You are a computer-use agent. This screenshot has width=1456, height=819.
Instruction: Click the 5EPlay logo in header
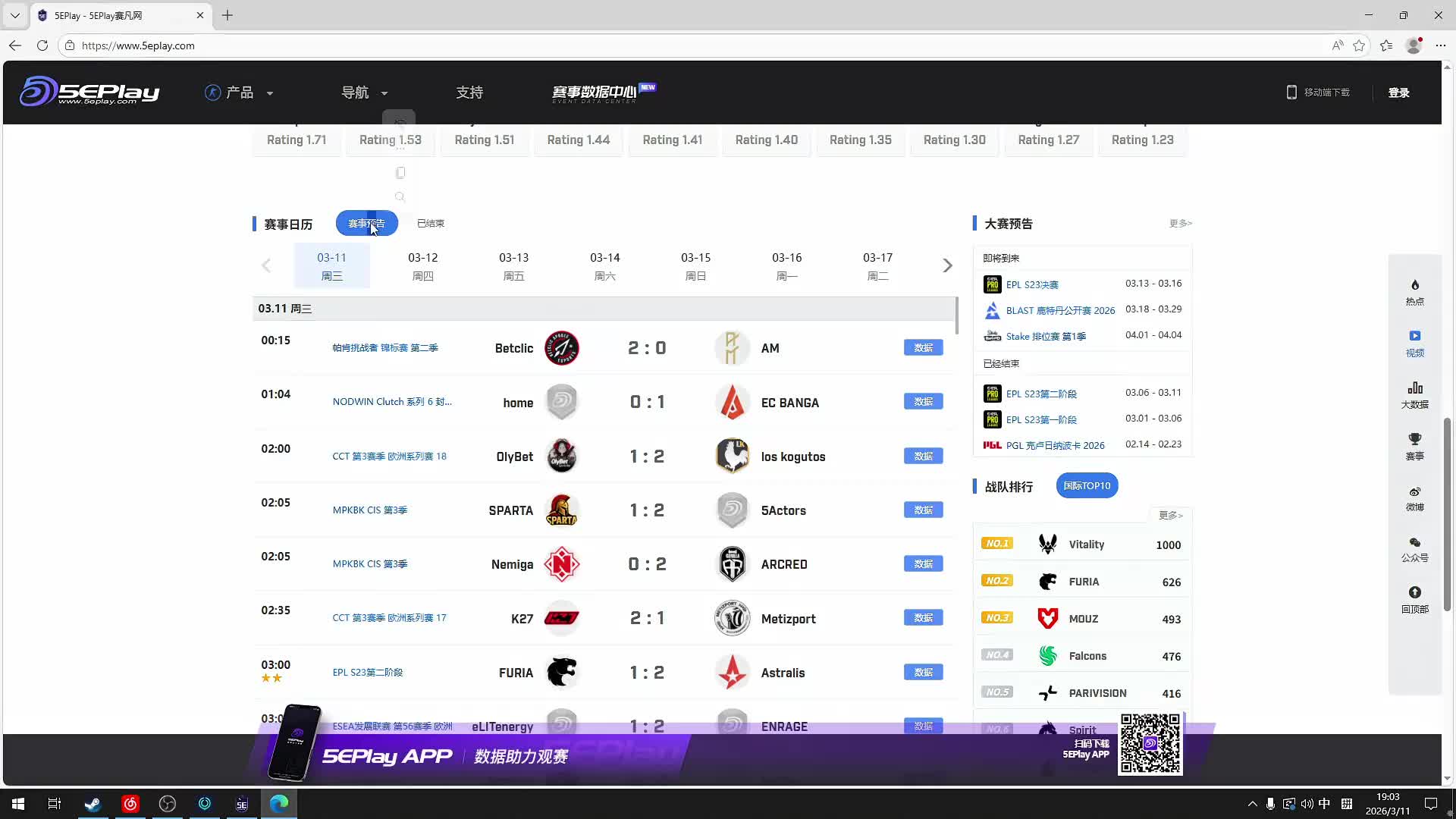89,92
